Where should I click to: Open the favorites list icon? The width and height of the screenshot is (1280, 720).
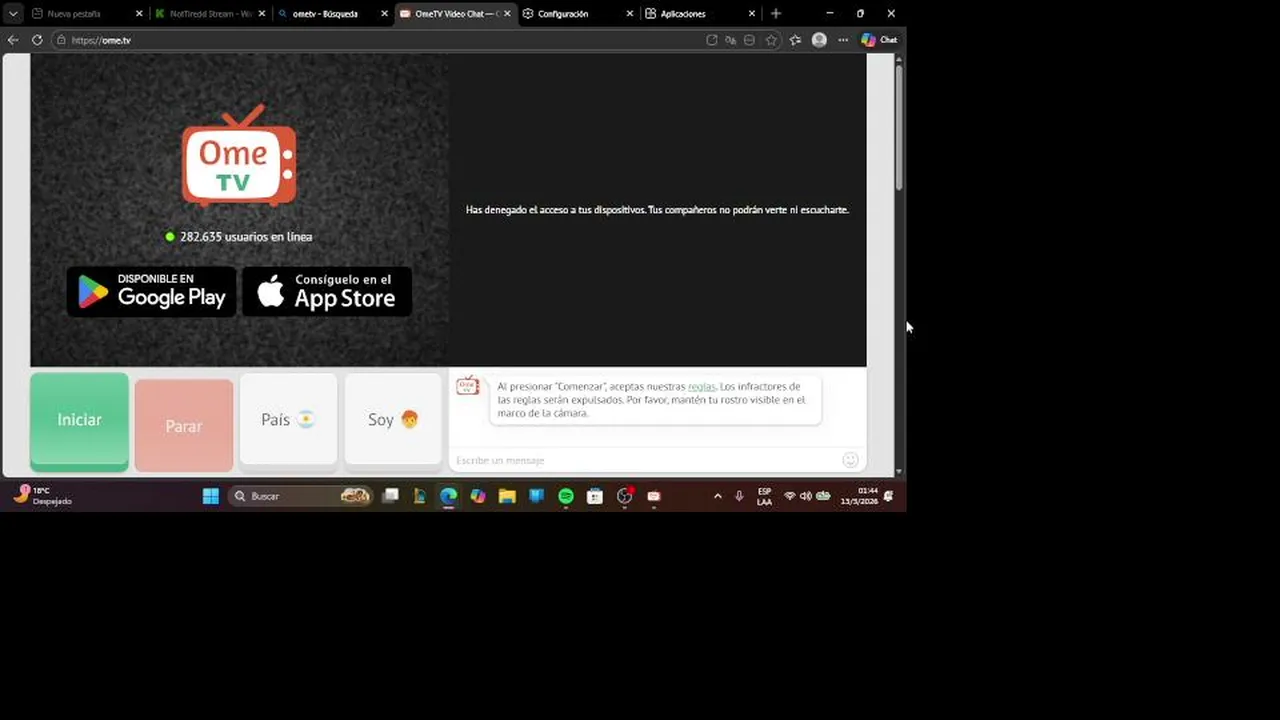tap(795, 40)
